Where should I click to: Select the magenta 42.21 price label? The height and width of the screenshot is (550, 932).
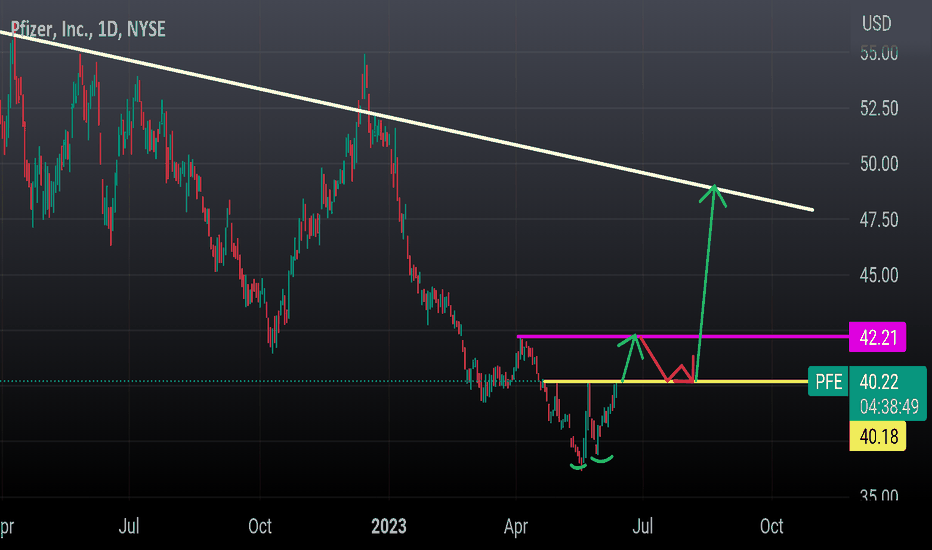tap(877, 337)
